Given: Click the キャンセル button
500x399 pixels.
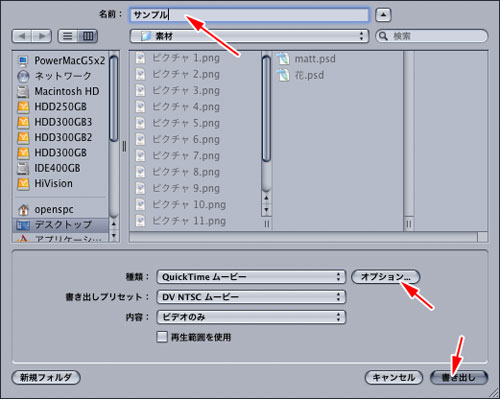Looking at the screenshot, I should (x=394, y=377).
